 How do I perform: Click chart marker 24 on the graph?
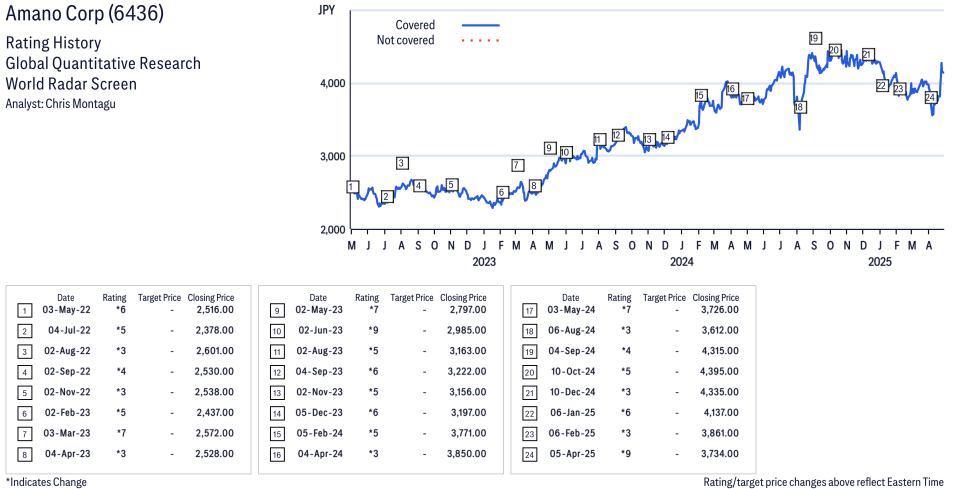click(x=931, y=97)
